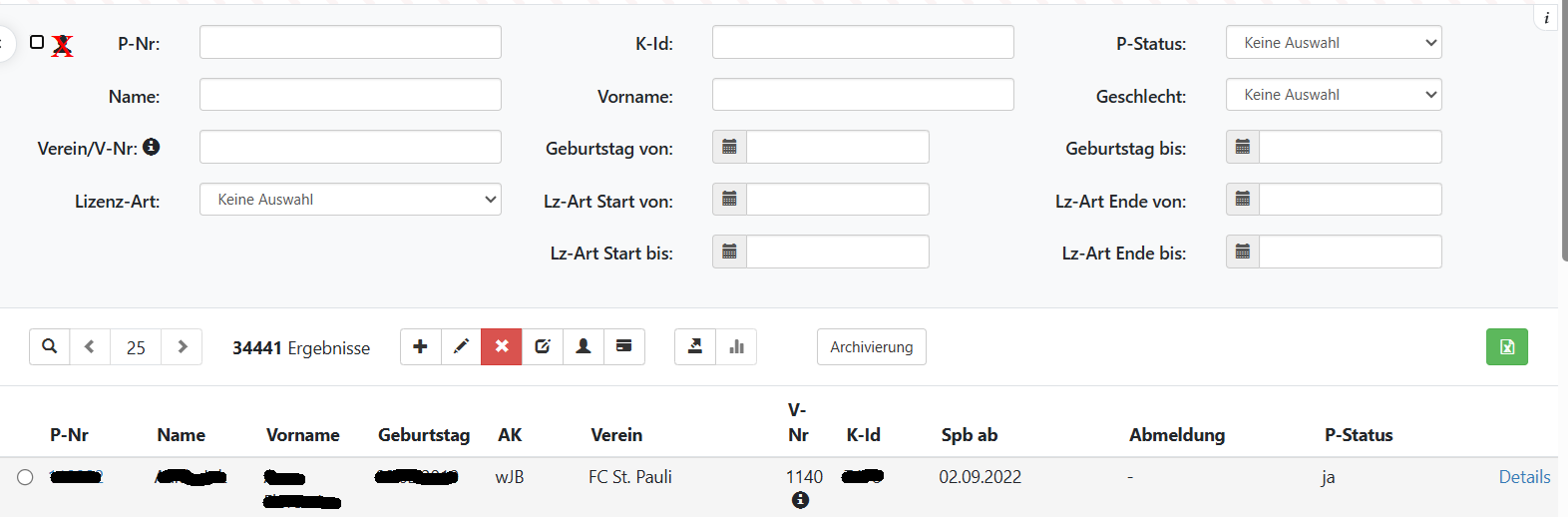
Task: Click the person profile icon button
Action: pyautogui.click(x=584, y=347)
